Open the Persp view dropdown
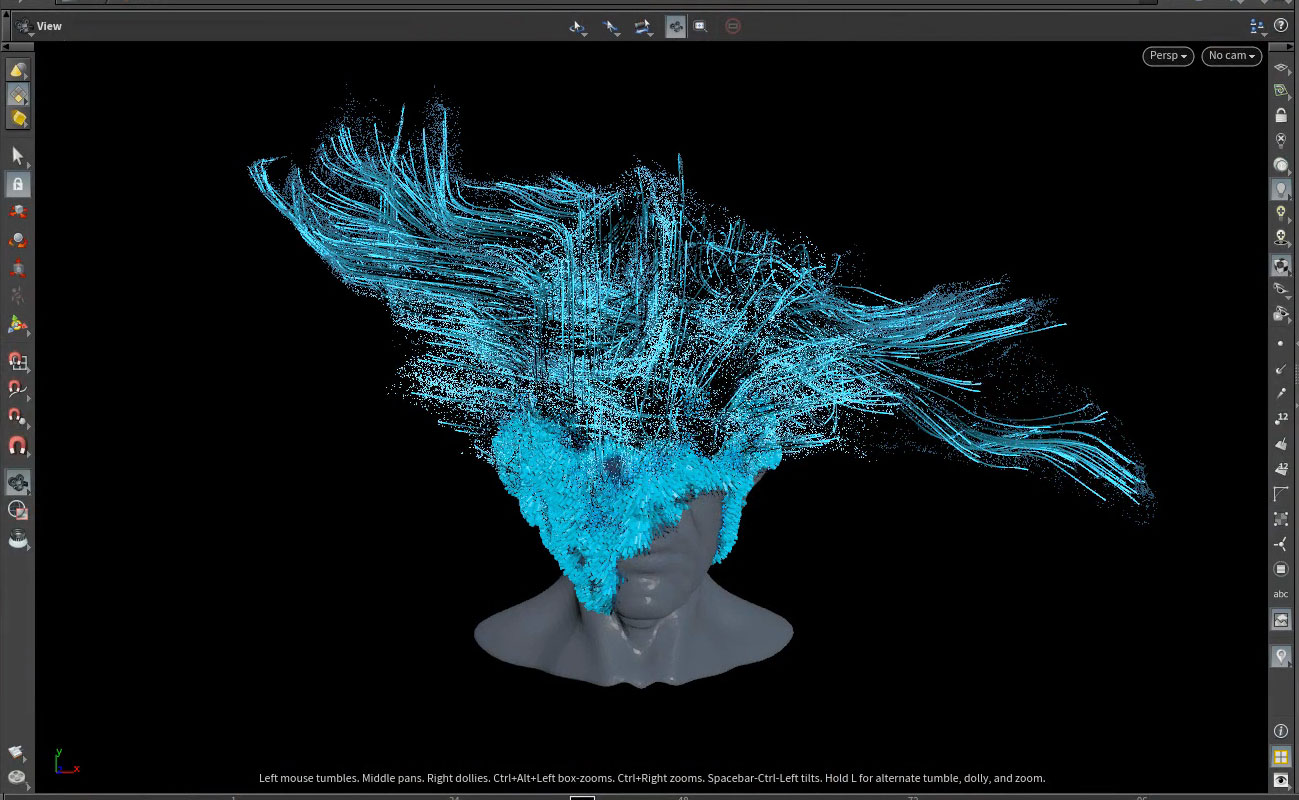This screenshot has width=1299, height=800. pyautogui.click(x=1167, y=56)
